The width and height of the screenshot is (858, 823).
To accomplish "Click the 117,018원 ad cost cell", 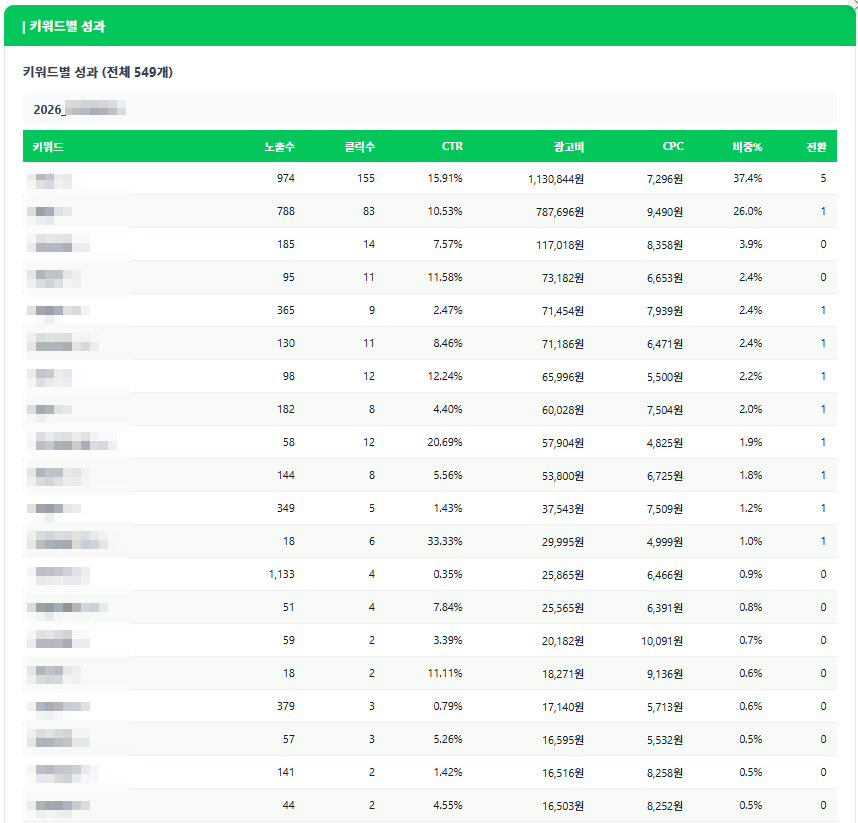I will coord(560,245).
